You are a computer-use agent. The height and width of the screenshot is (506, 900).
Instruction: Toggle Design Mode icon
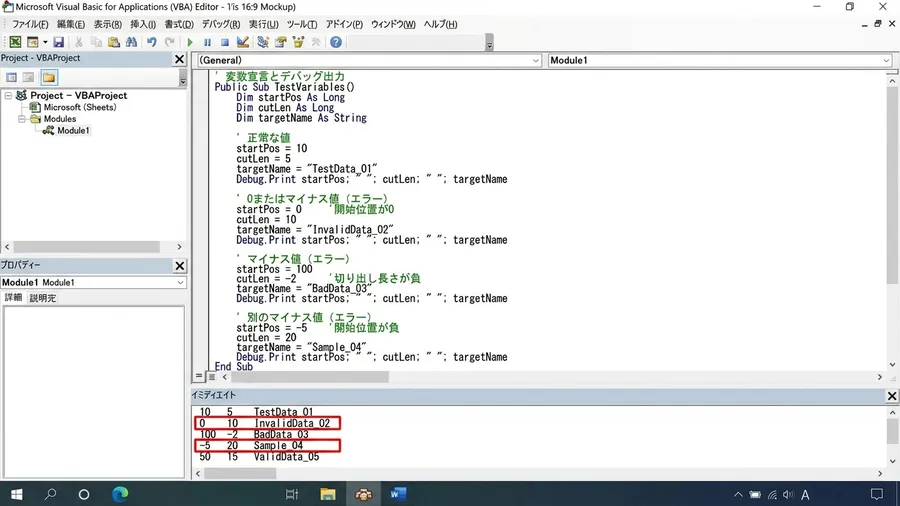click(x=243, y=42)
